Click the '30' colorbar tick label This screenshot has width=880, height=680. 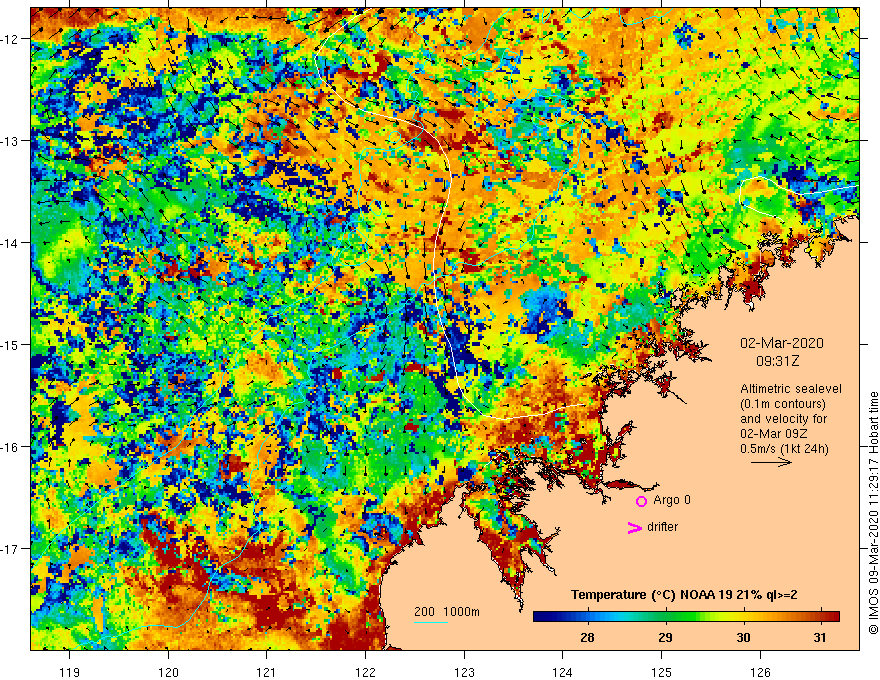coord(743,638)
